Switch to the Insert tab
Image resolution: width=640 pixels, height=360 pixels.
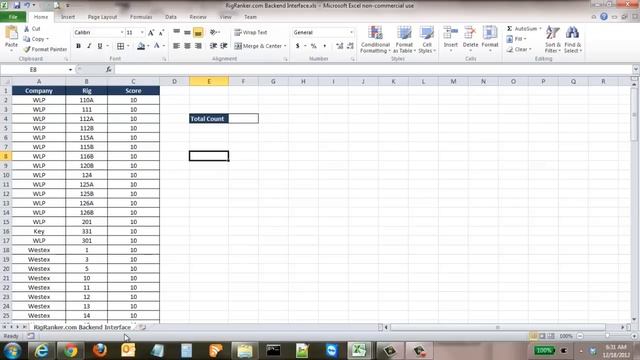pyautogui.click(x=68, y=17)
